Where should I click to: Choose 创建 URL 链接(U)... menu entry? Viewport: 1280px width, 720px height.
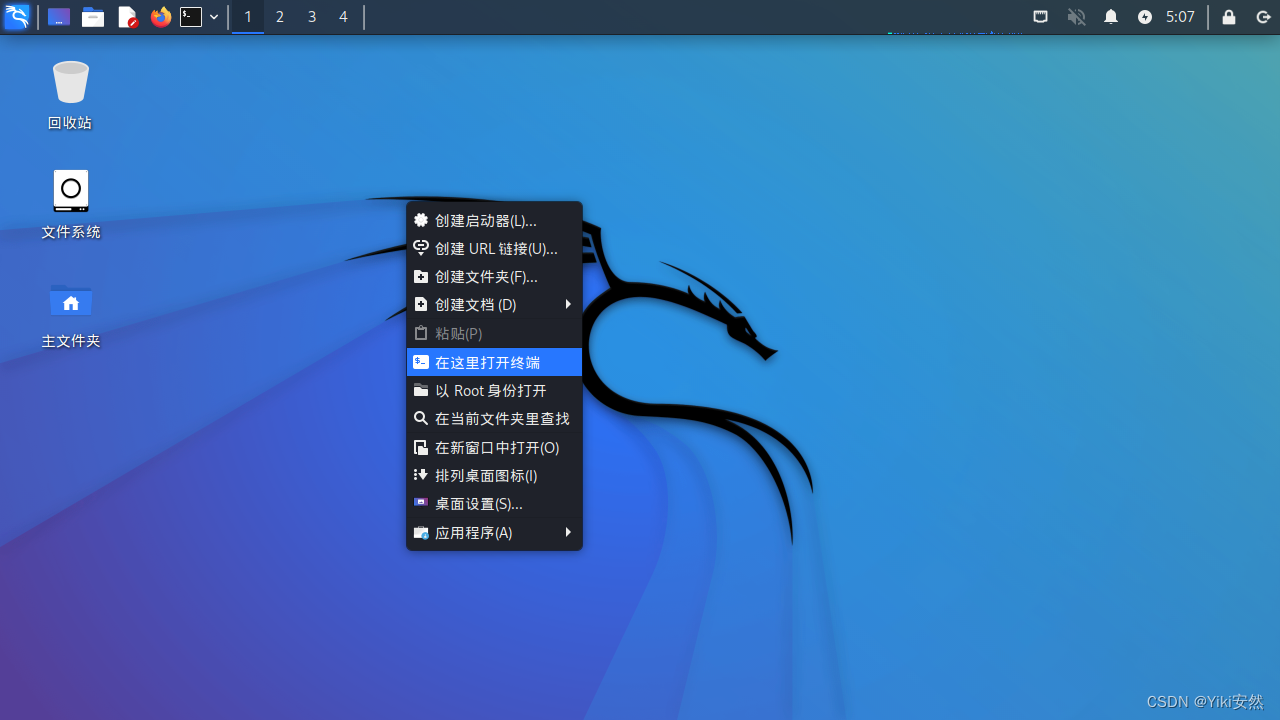click(x=494, y=248)
